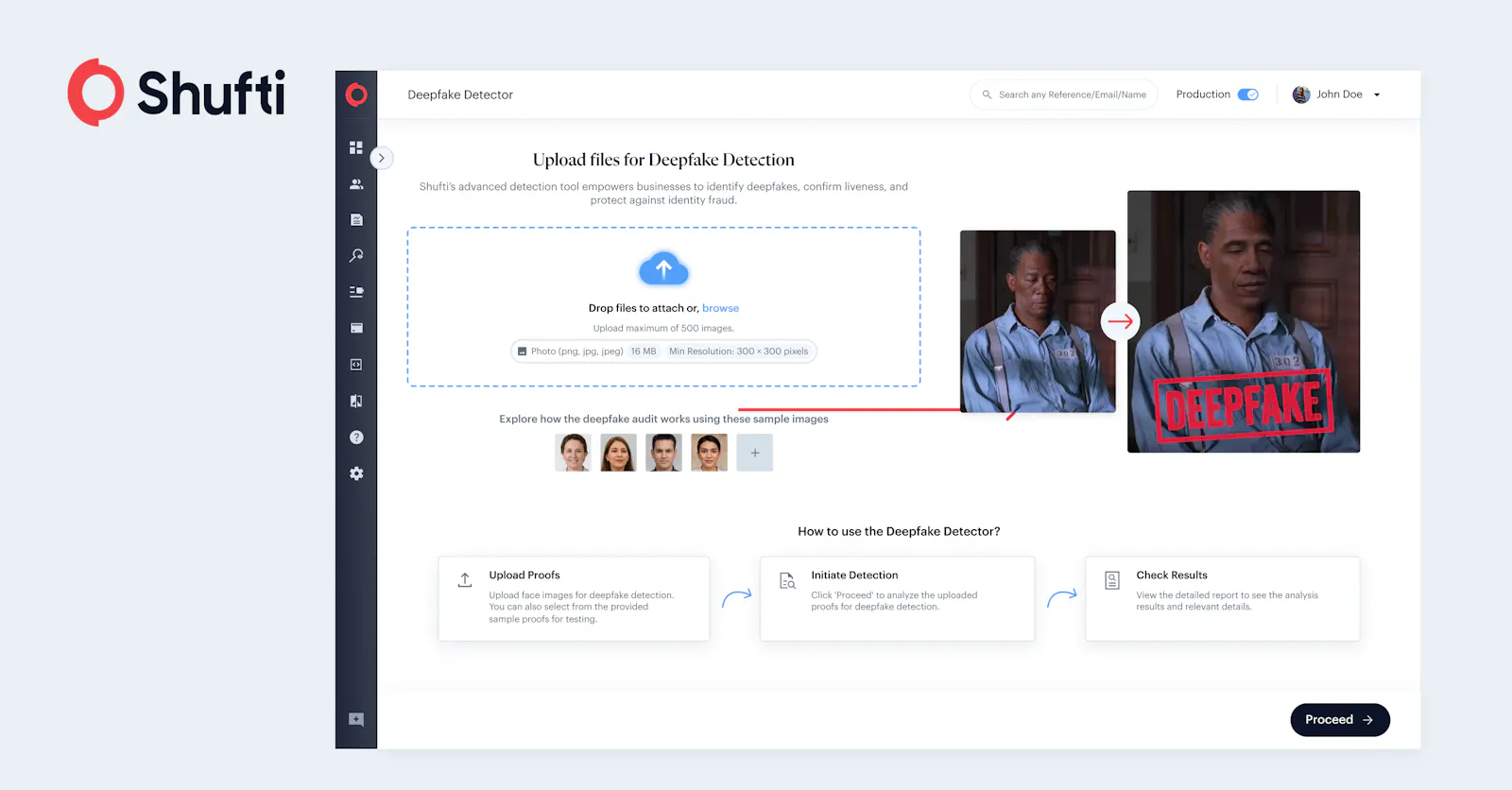The height and width of the screenshot is (790, 1512).
Task: Add a sample image with plus tile
Action: click(x=755, y=453)
